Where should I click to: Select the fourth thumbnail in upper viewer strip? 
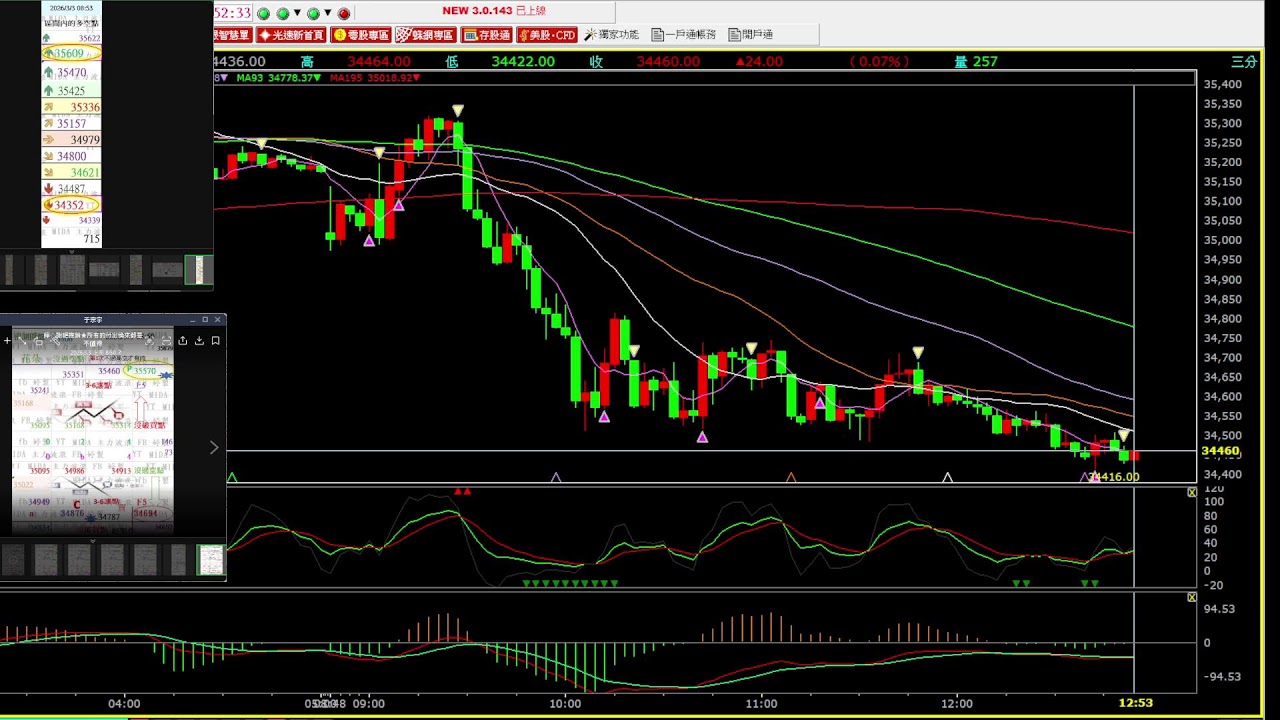click(x=104, y=270)
